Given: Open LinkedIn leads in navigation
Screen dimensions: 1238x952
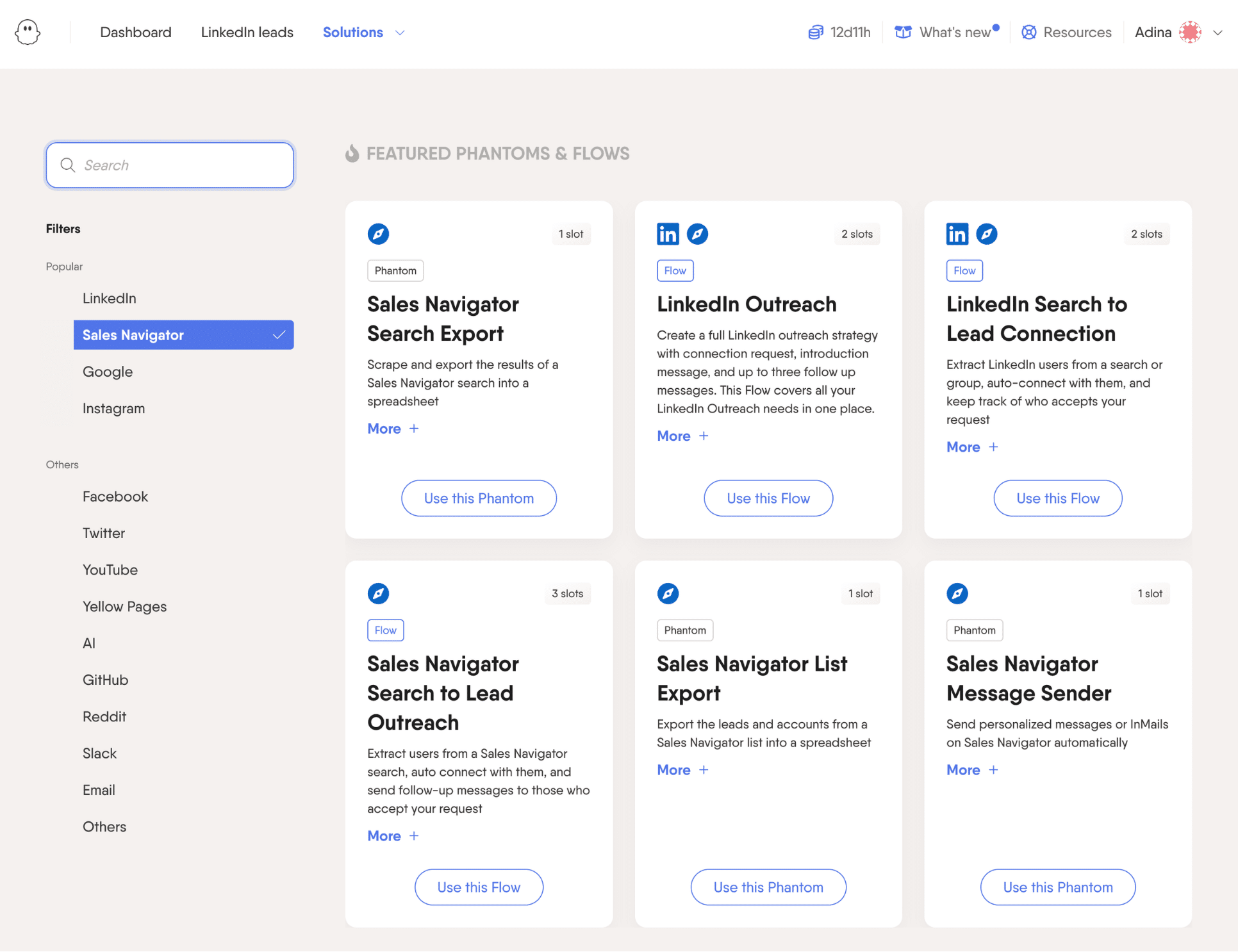Looking at the screenshot, I should point(247,32).
